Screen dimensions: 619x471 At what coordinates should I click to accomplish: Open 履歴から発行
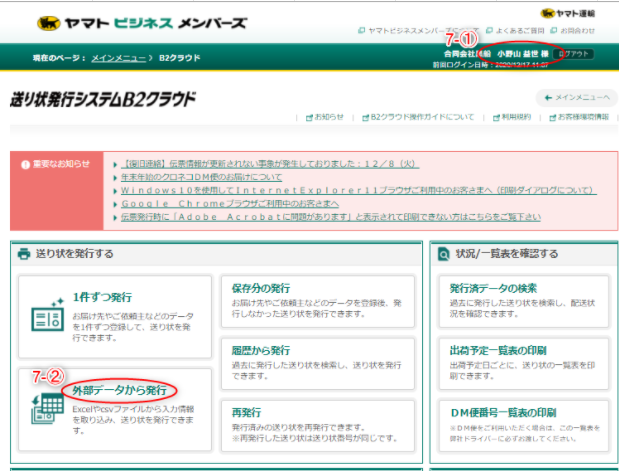coord(318,364)
